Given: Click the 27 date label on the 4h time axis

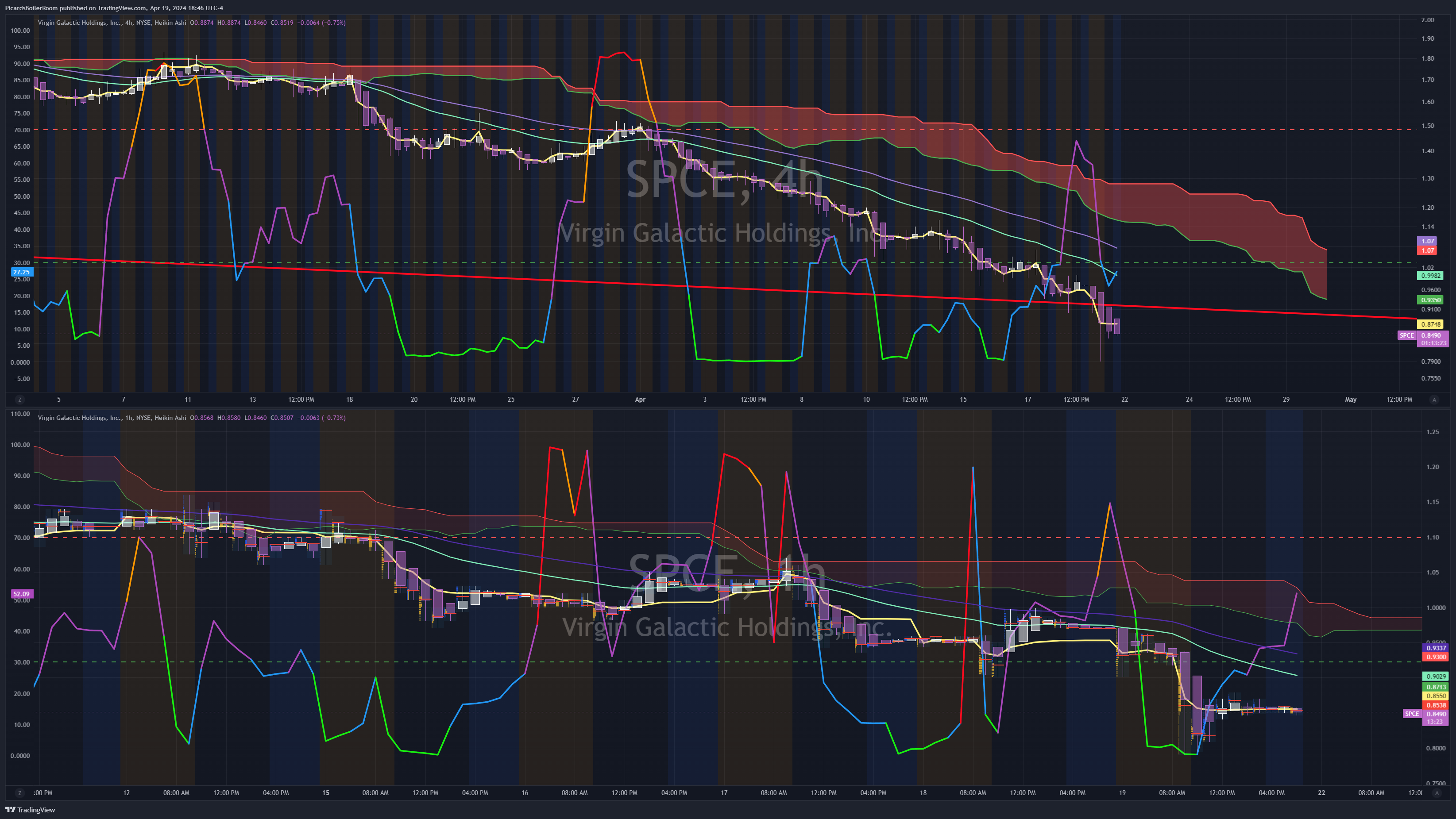Looking at the screenshot, I should pos(575,400).
